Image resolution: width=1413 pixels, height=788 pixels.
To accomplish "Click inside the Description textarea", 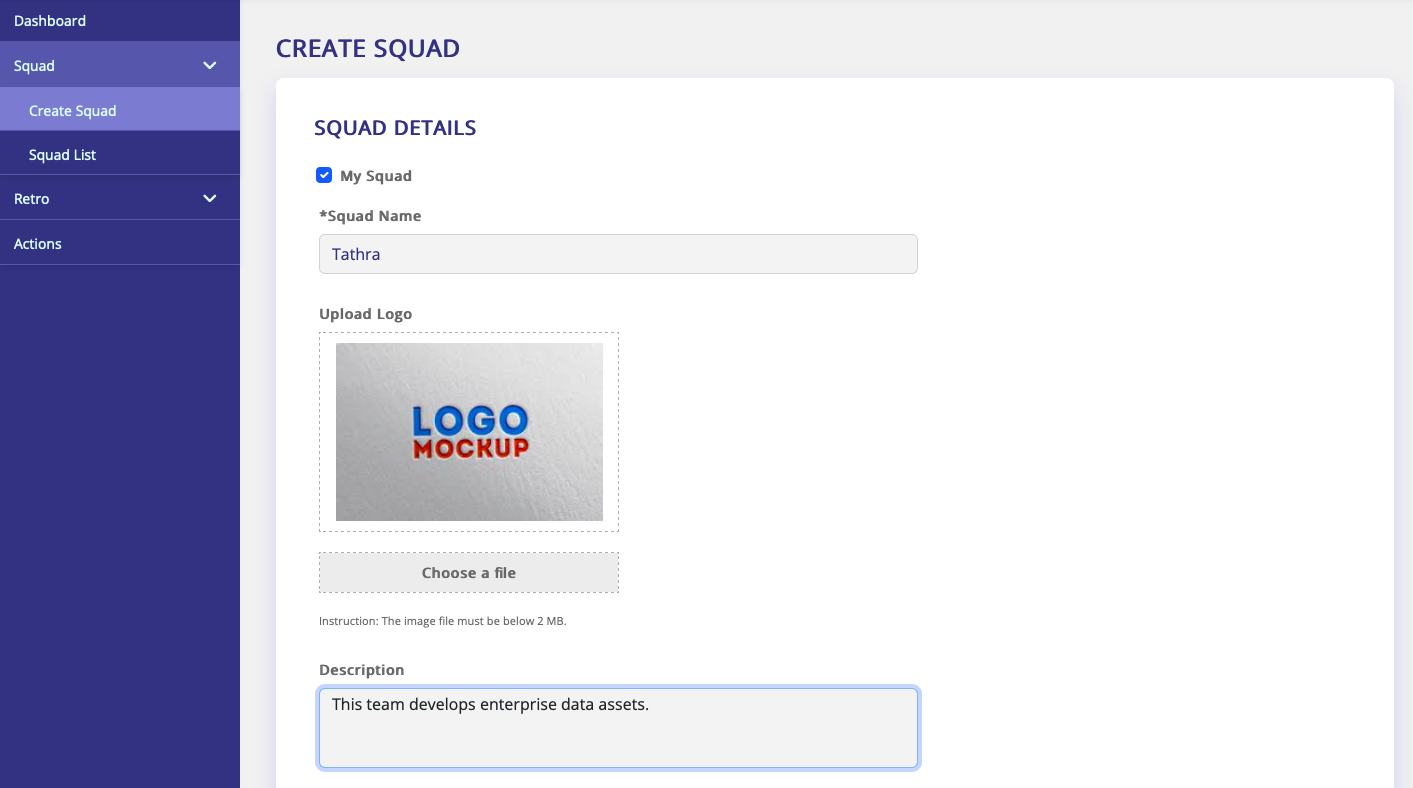I will pyautogui.click(x=617, y=725).
